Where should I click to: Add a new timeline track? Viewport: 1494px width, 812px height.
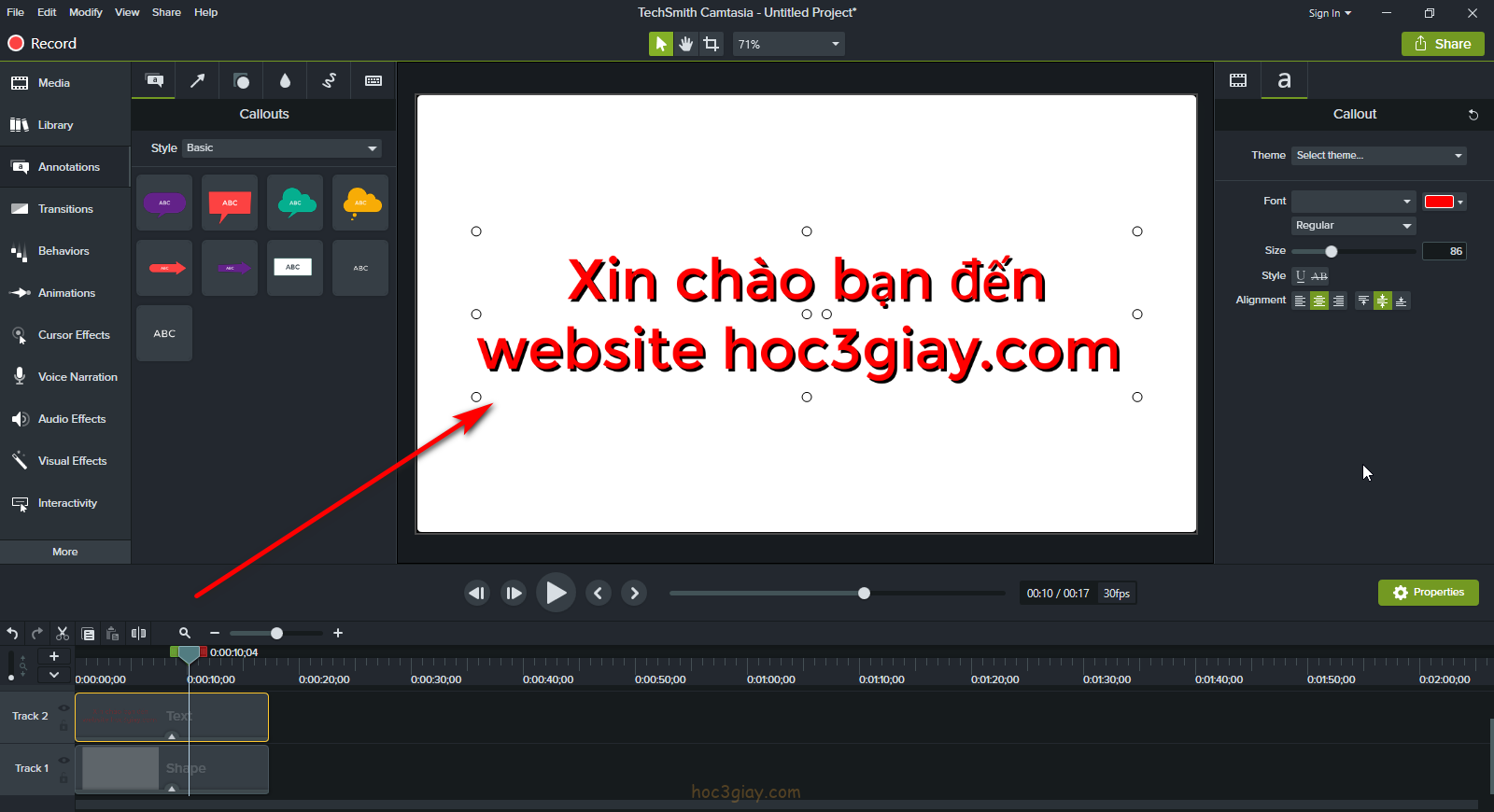tap(54, 657)
